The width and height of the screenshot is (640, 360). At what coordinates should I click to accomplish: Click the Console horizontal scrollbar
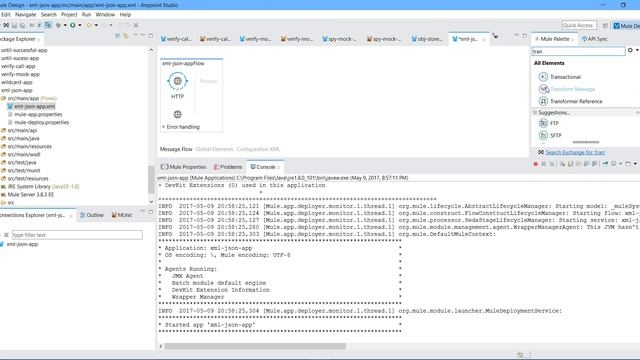coord(255,346)
